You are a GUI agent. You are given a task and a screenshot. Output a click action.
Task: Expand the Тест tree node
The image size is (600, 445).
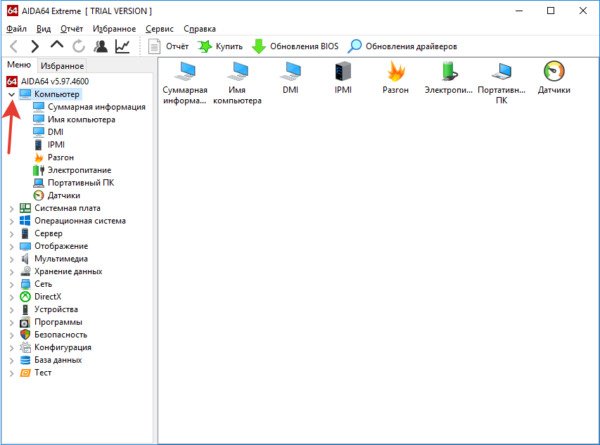click(x=11, y=373)
